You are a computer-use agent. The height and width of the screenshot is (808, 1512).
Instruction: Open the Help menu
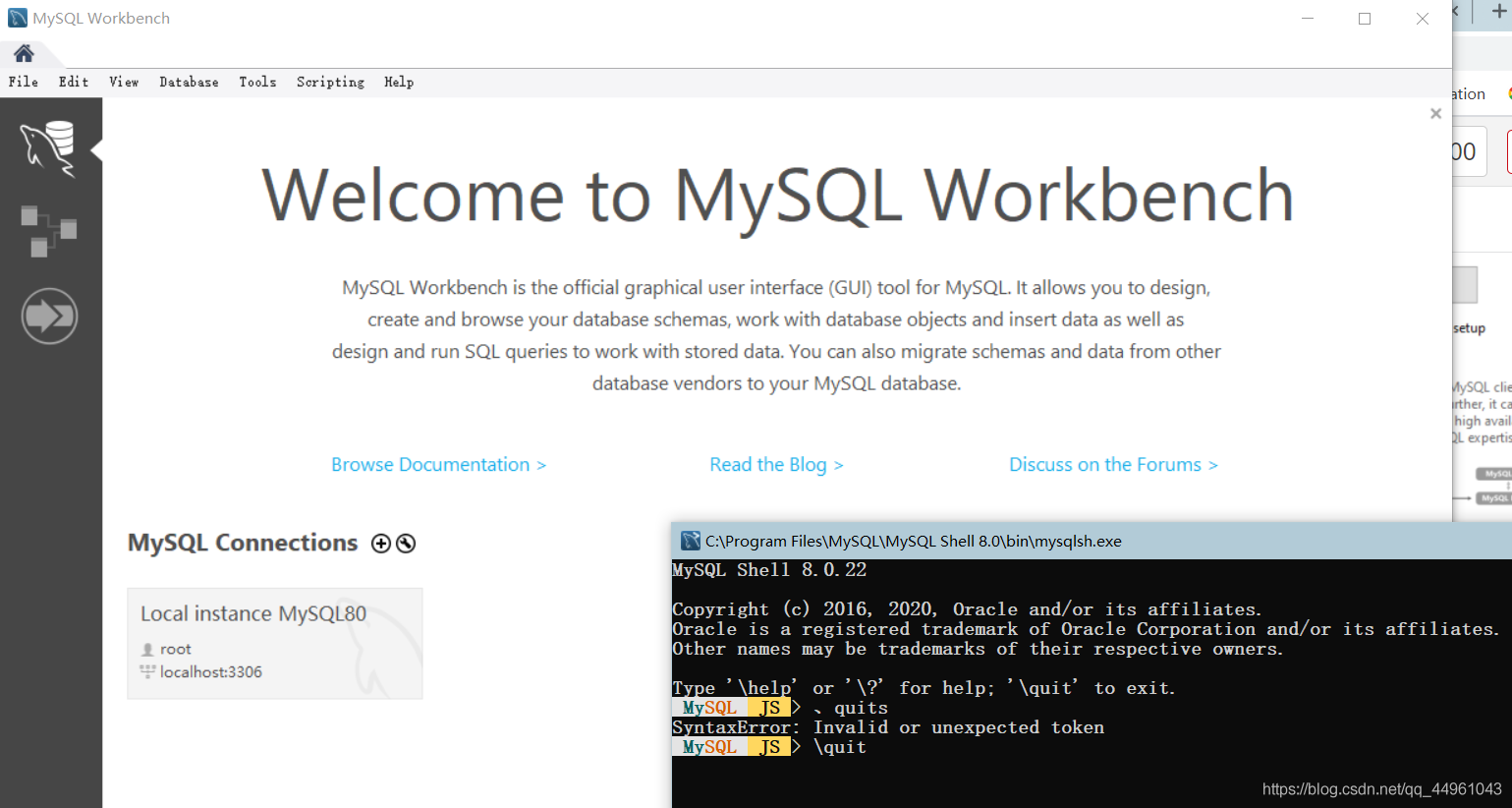[399, 83]
